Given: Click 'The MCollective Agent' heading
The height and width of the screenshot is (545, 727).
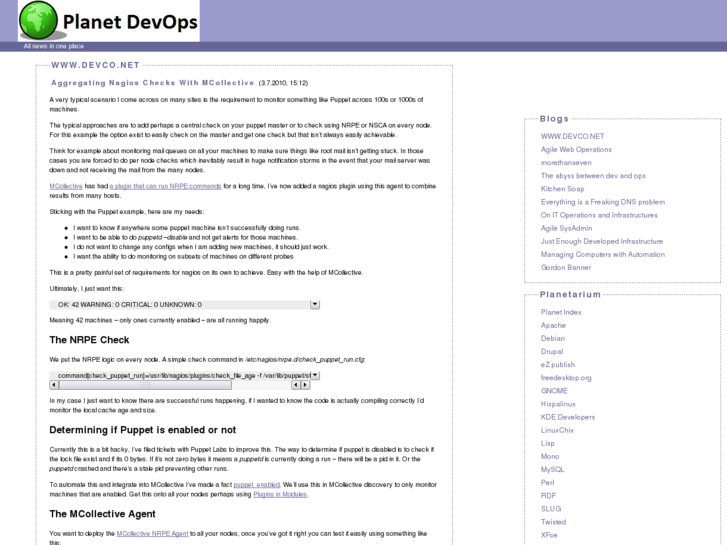Looking at the screenshot, I should (x=102, y=514).
